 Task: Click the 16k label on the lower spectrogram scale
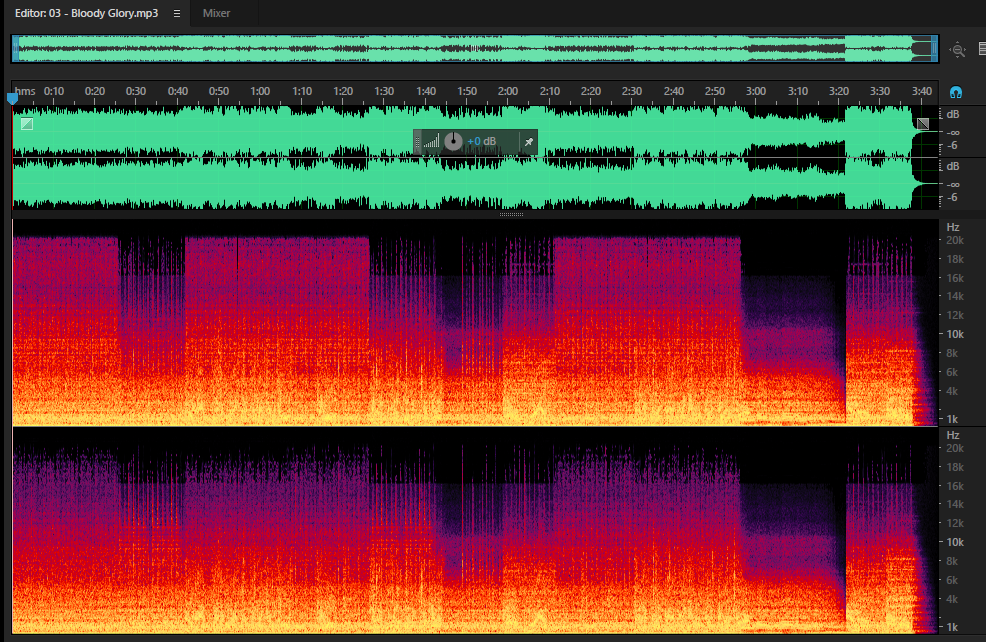[955, 486]
